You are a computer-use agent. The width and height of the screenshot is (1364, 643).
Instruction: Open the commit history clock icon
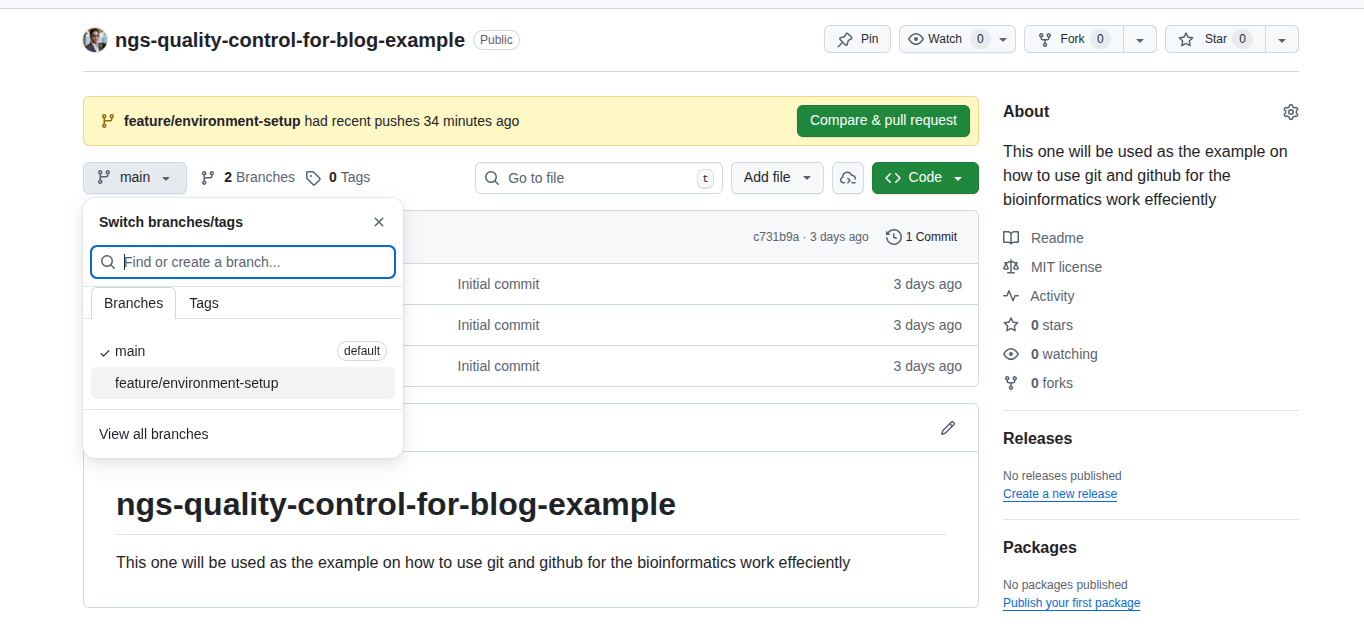pyautogui.click(x=893, y=237)
